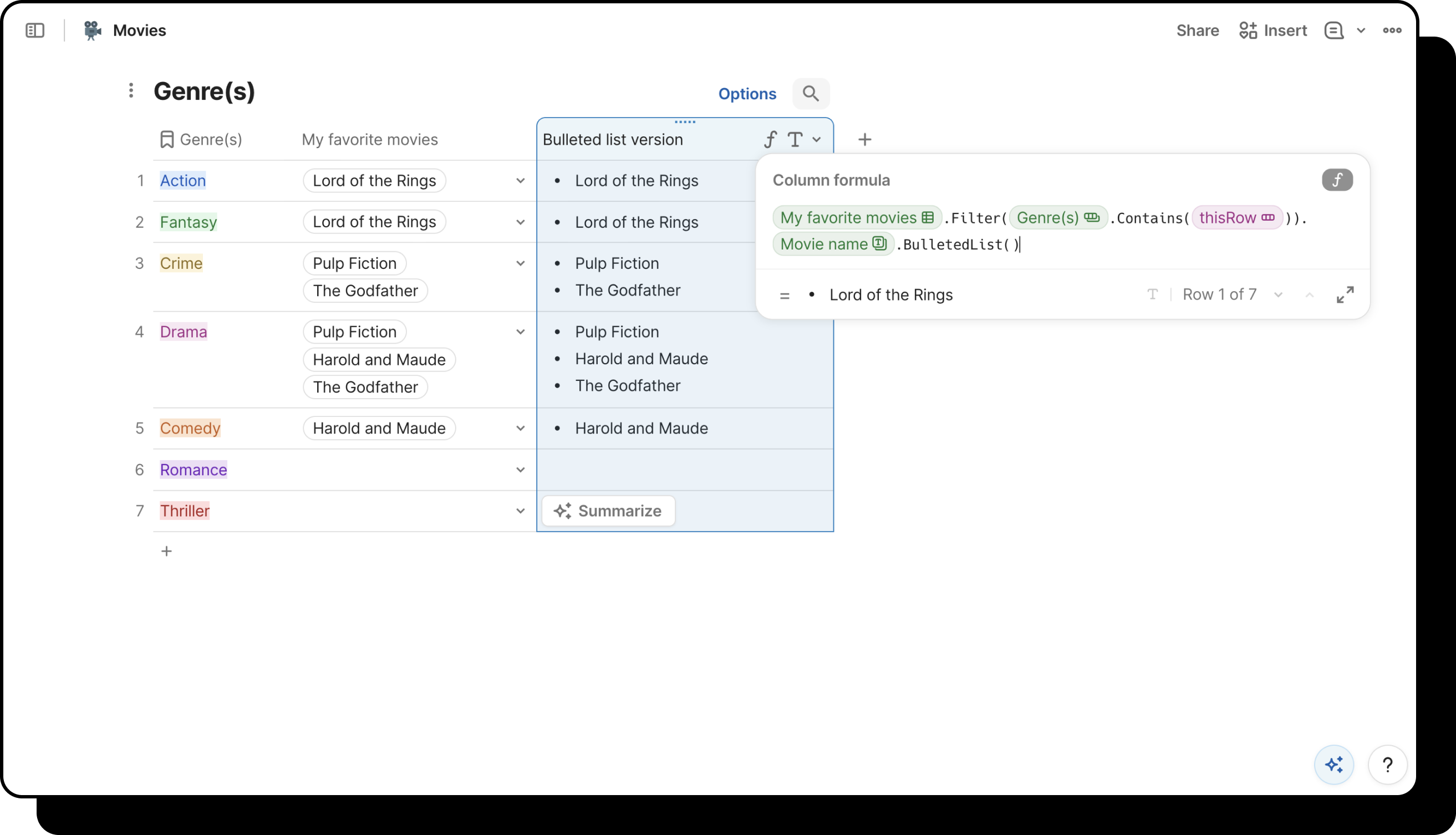Open the help question mark button
The width and height of the screenshot is (1456, 835).
pos(1387,765)
